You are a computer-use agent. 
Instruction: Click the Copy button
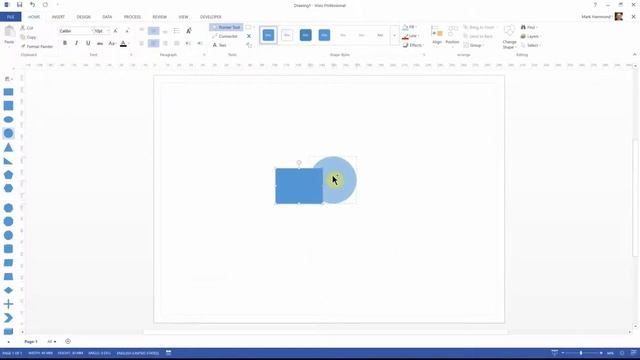[28, 37]
